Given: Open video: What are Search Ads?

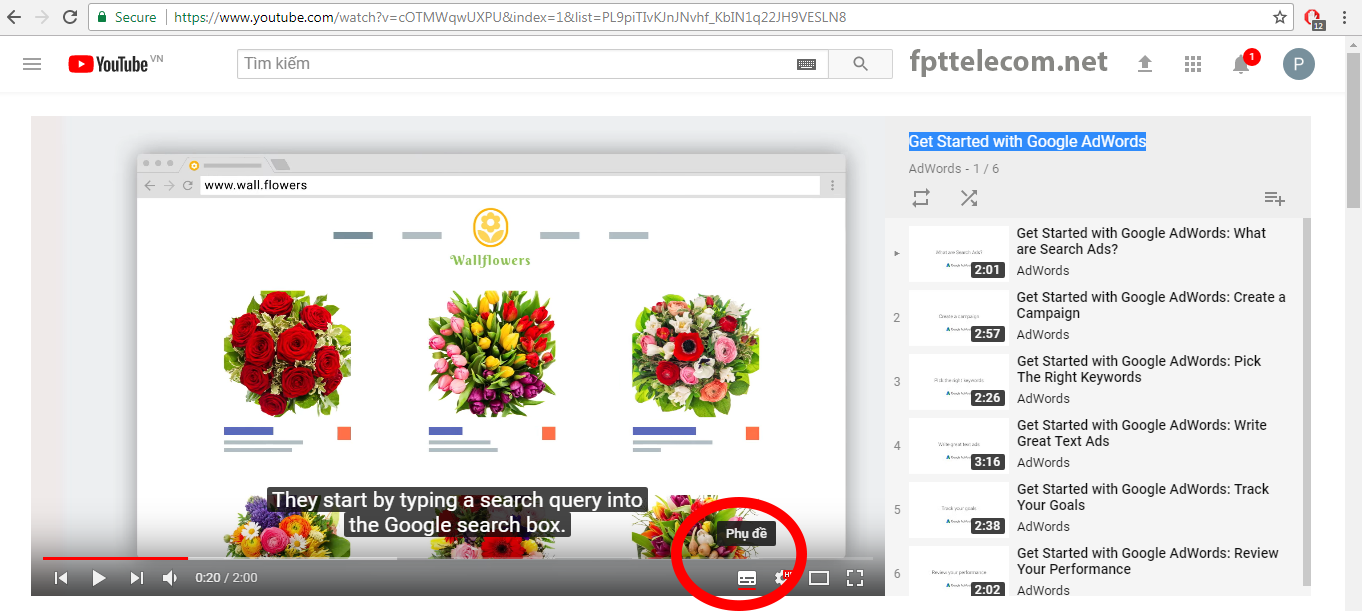Looking at the screenshot, I should click(x=1141, y=241).
